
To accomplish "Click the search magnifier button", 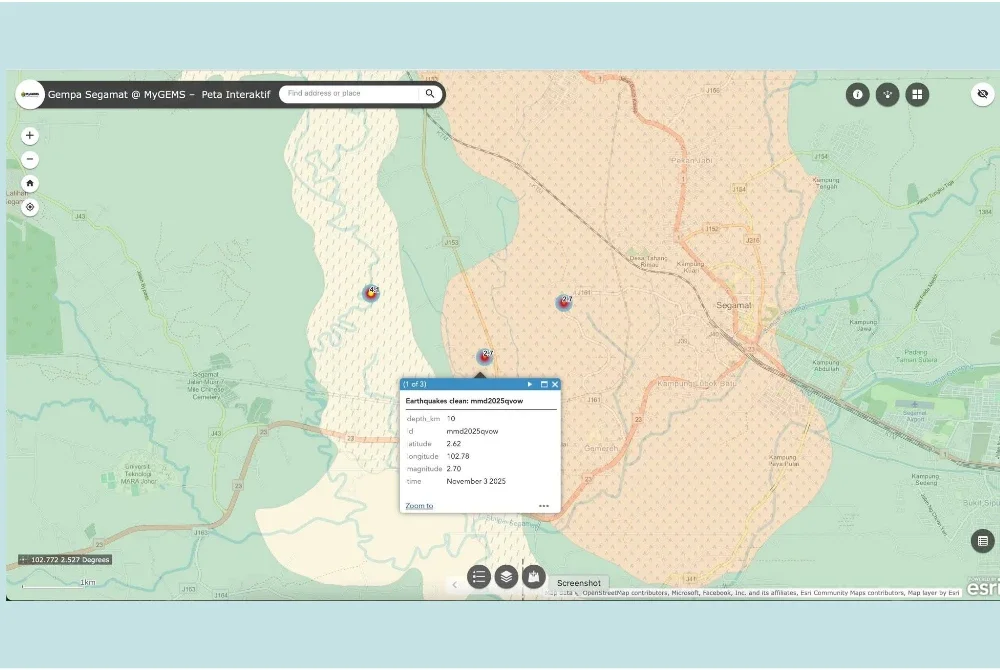I will coord(430,94).
